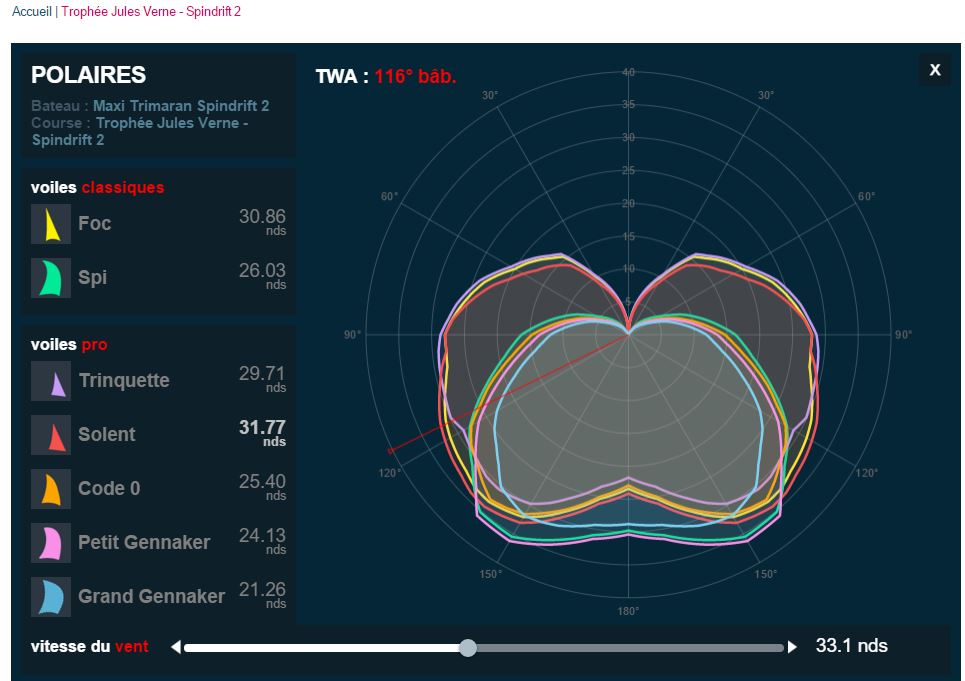Click the Grand Gennaker sail label

pyautogui.click(x=151, y=597)
